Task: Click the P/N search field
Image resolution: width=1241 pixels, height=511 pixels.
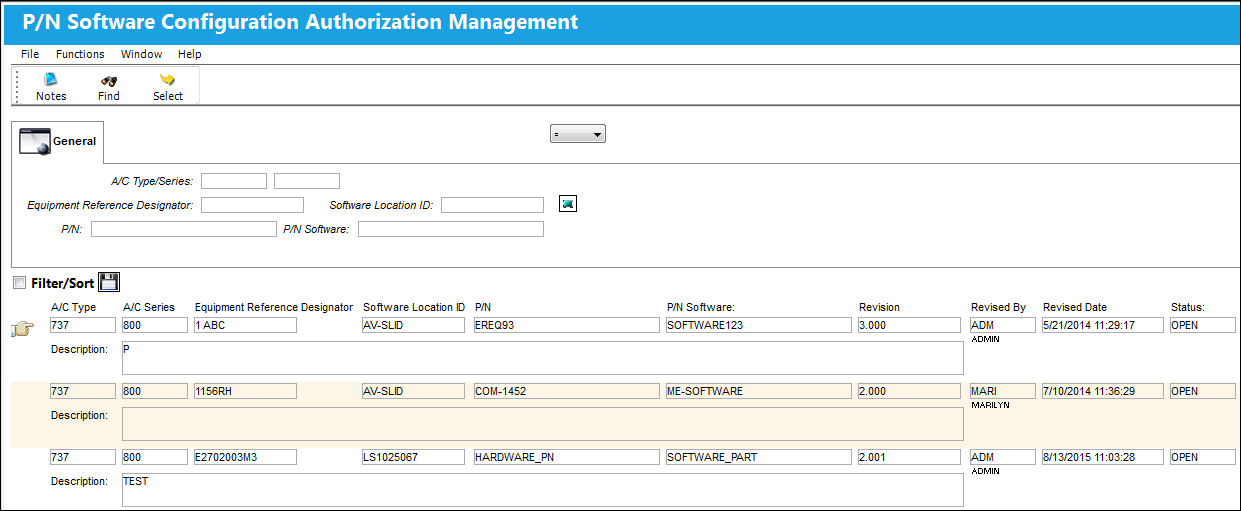Action: click(183, 229)
